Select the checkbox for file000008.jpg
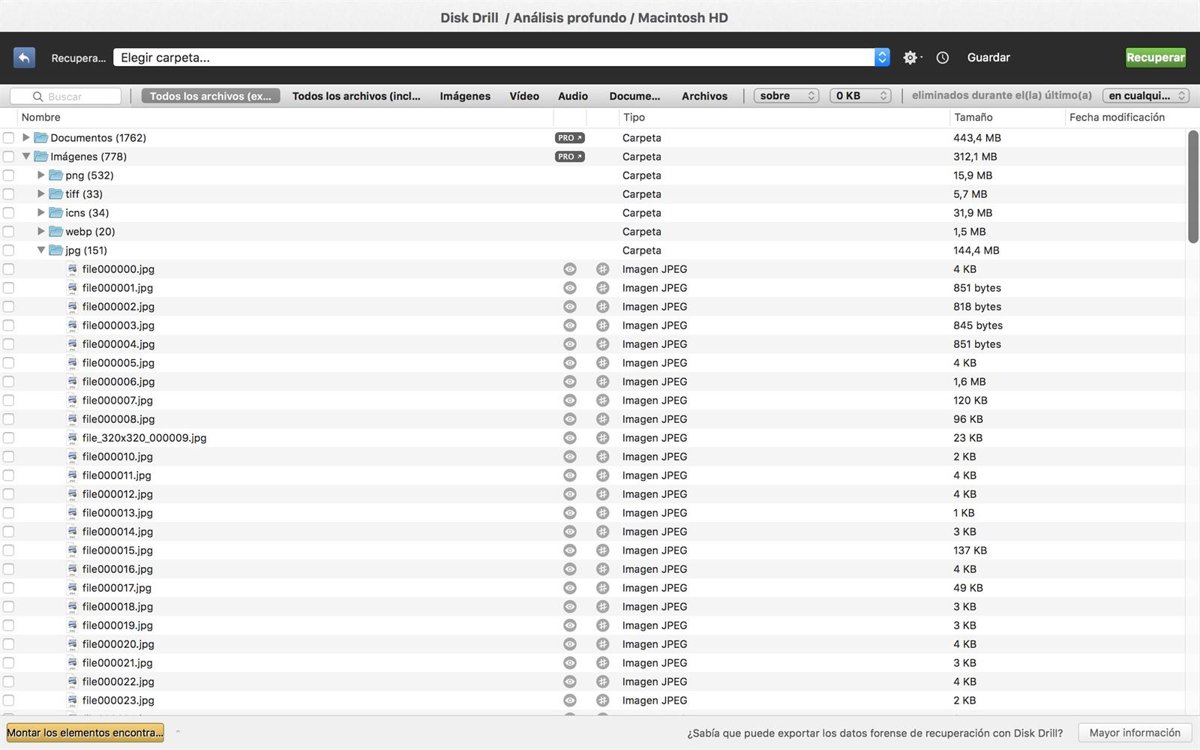This screenshot has height=750, width=1200. coord(9,419)
